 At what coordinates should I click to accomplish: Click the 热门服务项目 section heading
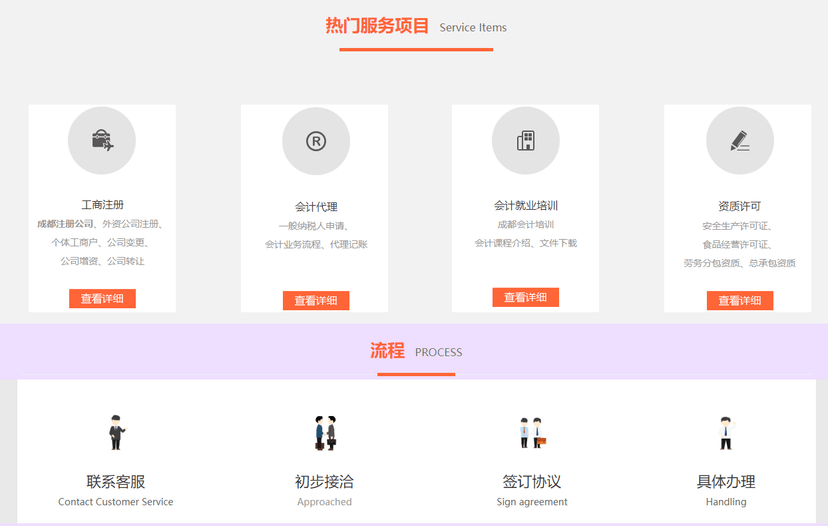[x=377, y=26]
